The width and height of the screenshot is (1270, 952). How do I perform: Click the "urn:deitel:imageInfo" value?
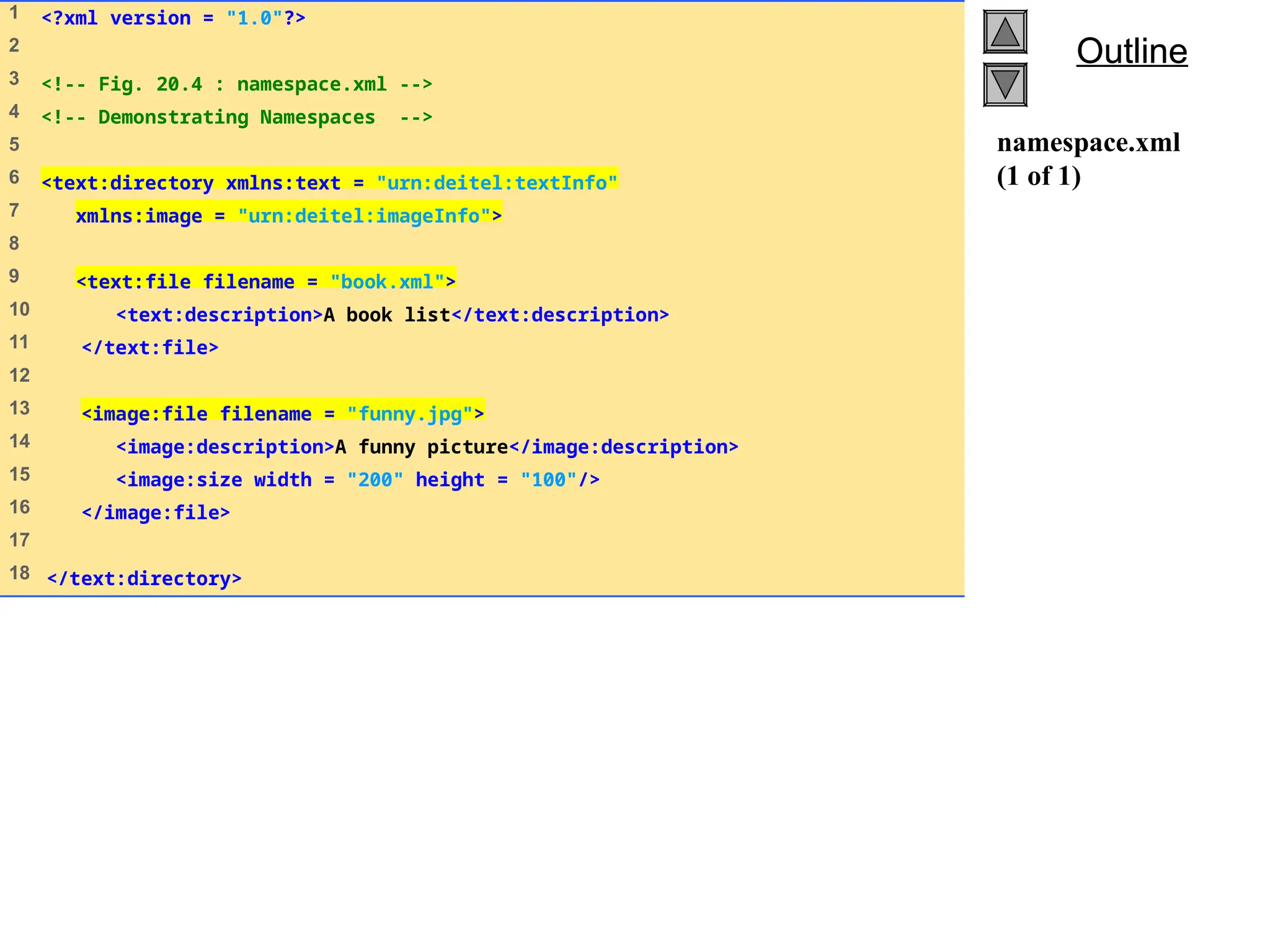click(x=365, y=216)
